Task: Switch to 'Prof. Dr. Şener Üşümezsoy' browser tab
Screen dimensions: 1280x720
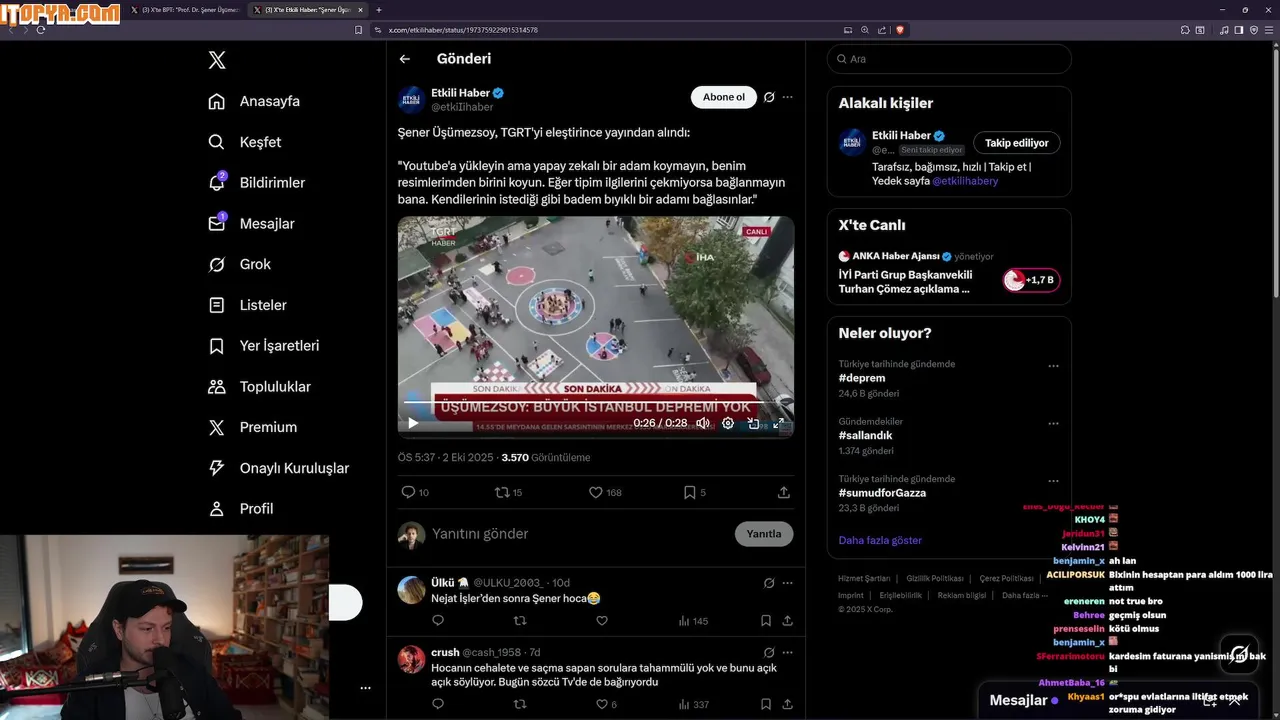Action: coord(186,9)
